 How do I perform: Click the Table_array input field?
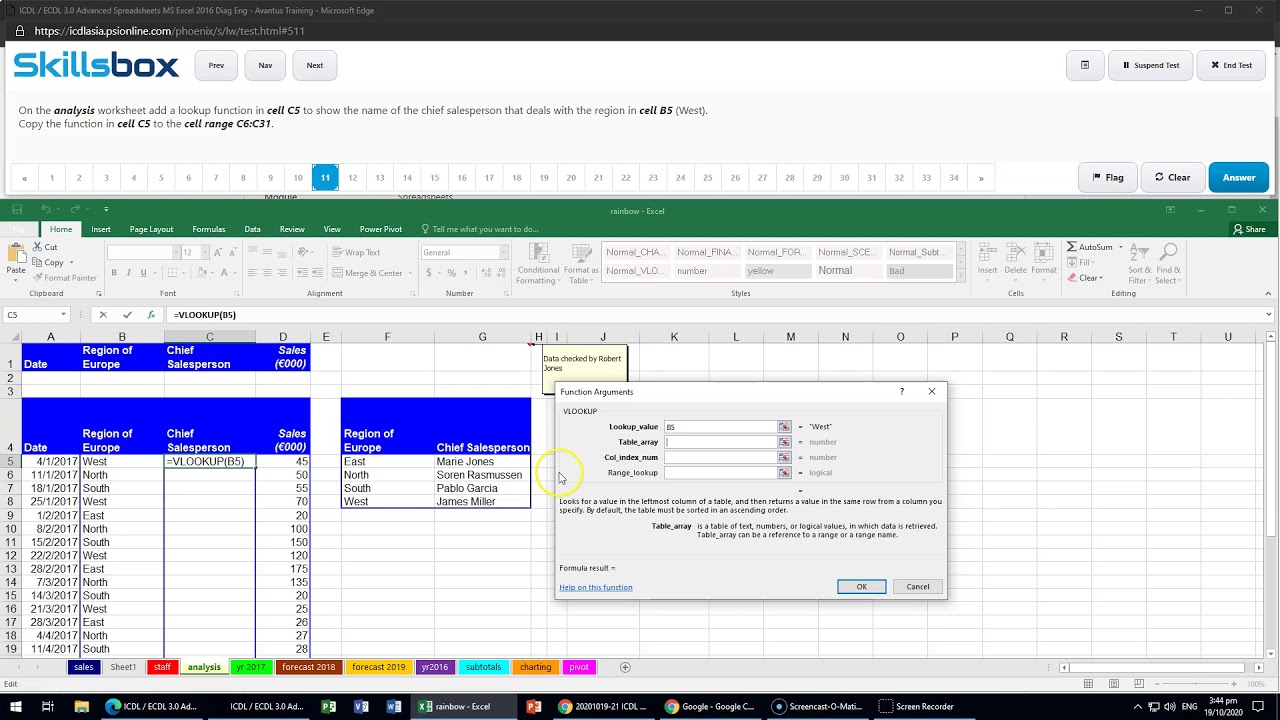(720, 442)
